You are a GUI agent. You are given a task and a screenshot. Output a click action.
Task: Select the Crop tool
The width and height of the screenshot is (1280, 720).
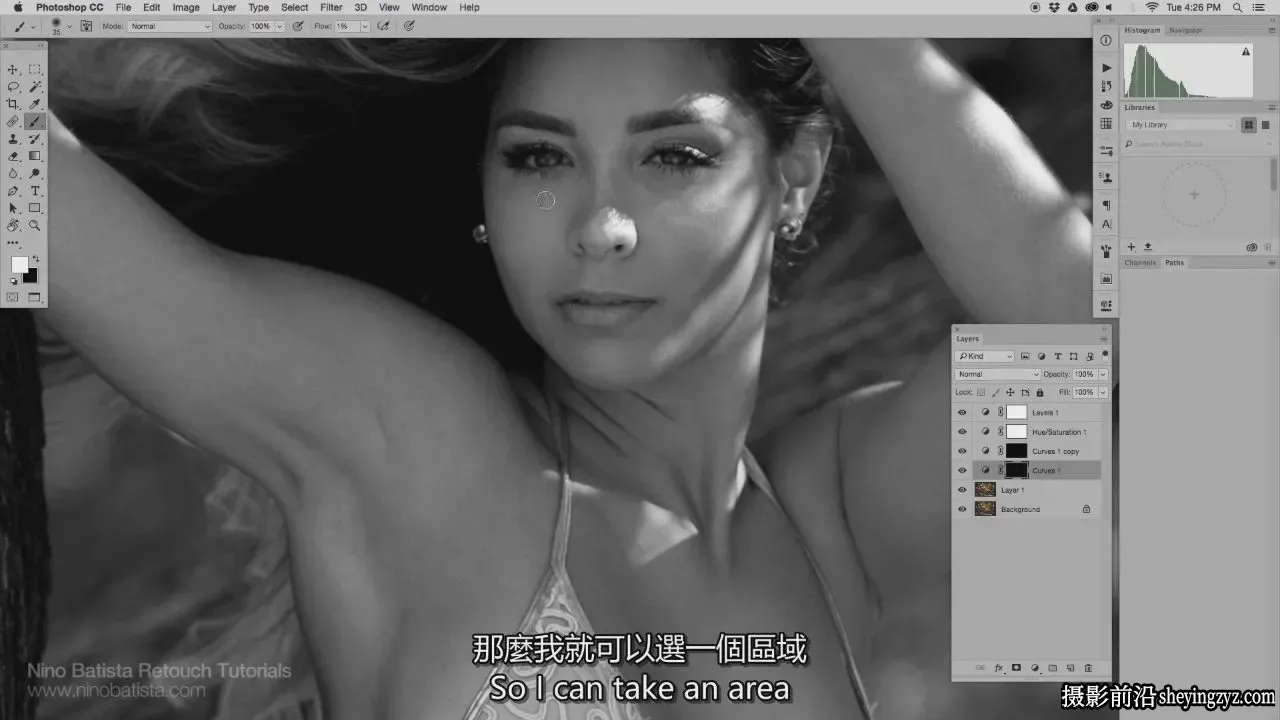tap(14, 104)
